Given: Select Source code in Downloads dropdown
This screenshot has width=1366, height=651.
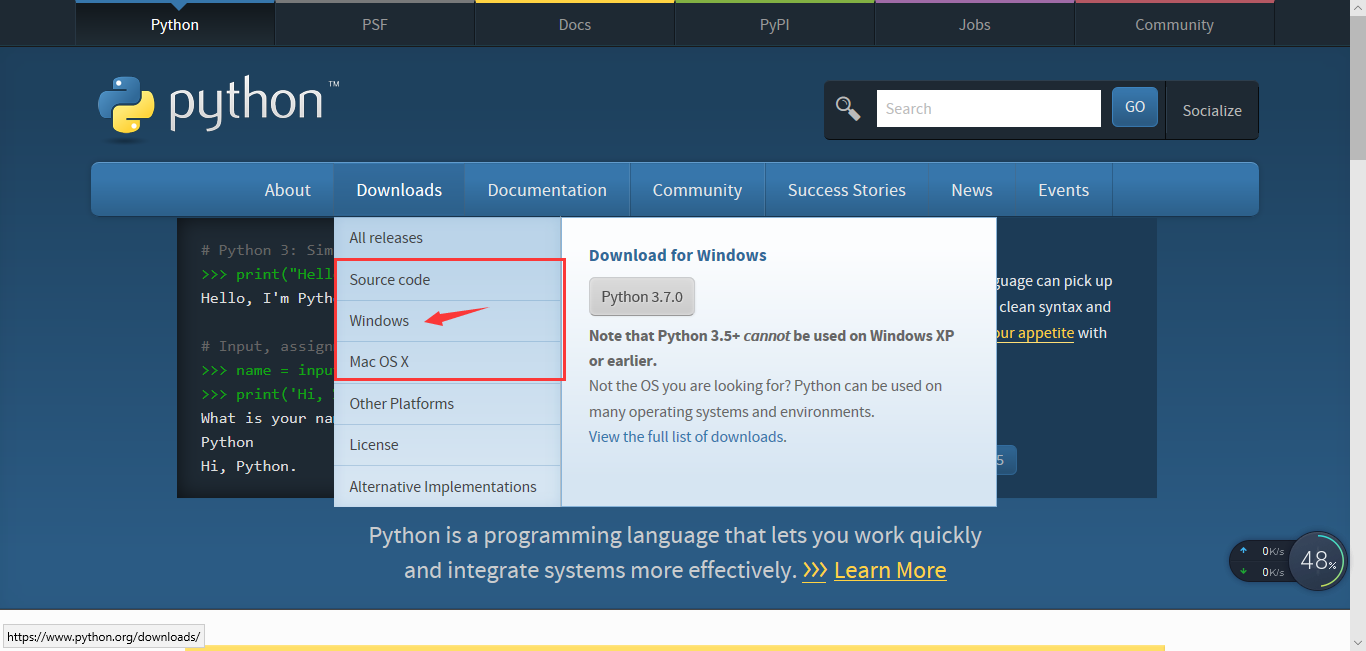Looking at the screenshot, I should click(x=447, y=280).
